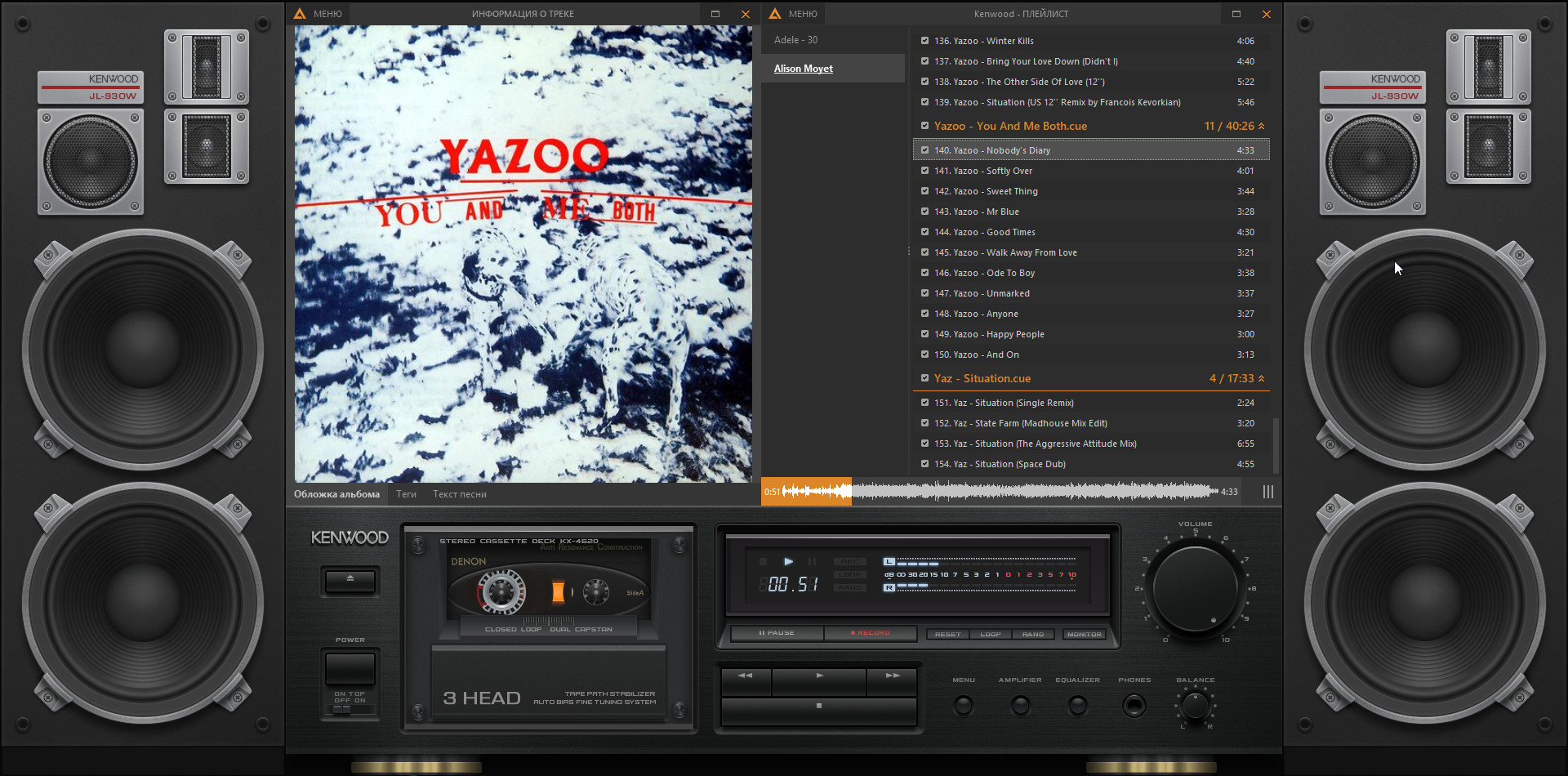This screenshot has height=776, width=1568.
Task: Select track 148. Yazoo - Anyone
Action: (x=1091, y=314)
